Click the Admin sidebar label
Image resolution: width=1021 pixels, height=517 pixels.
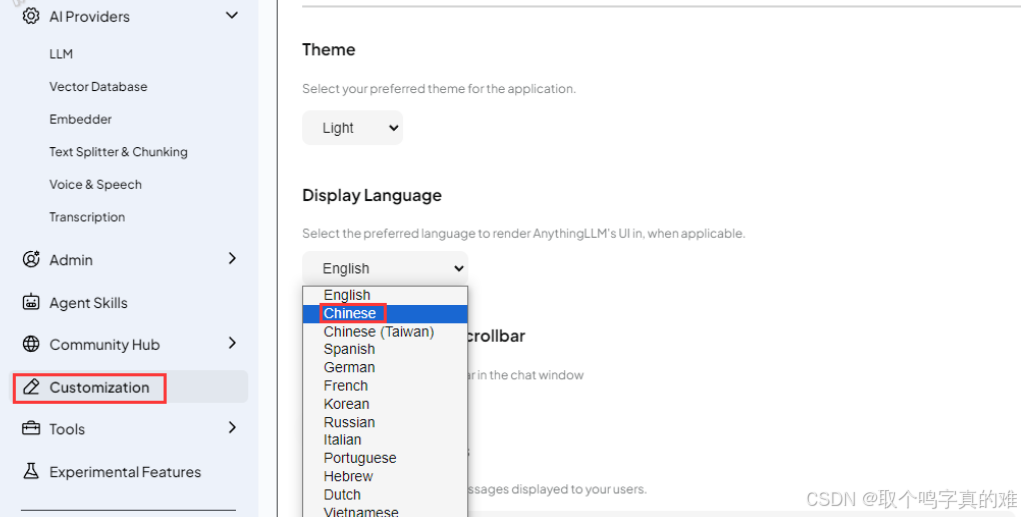[71, 260]
